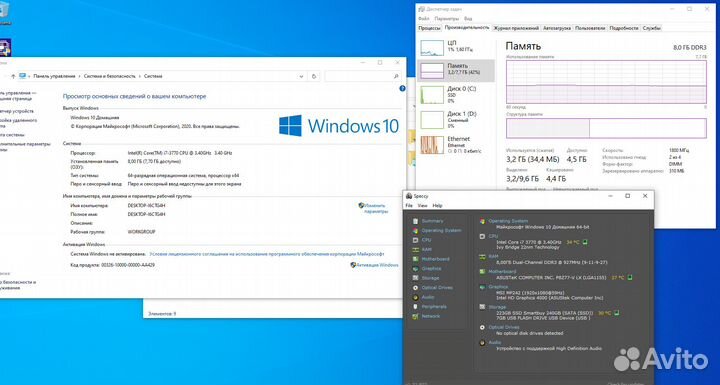Click the CPU temperature indicator icon beside 34 °C
Image resolution: width=720 pixels, height=385 pixels.
586,242
